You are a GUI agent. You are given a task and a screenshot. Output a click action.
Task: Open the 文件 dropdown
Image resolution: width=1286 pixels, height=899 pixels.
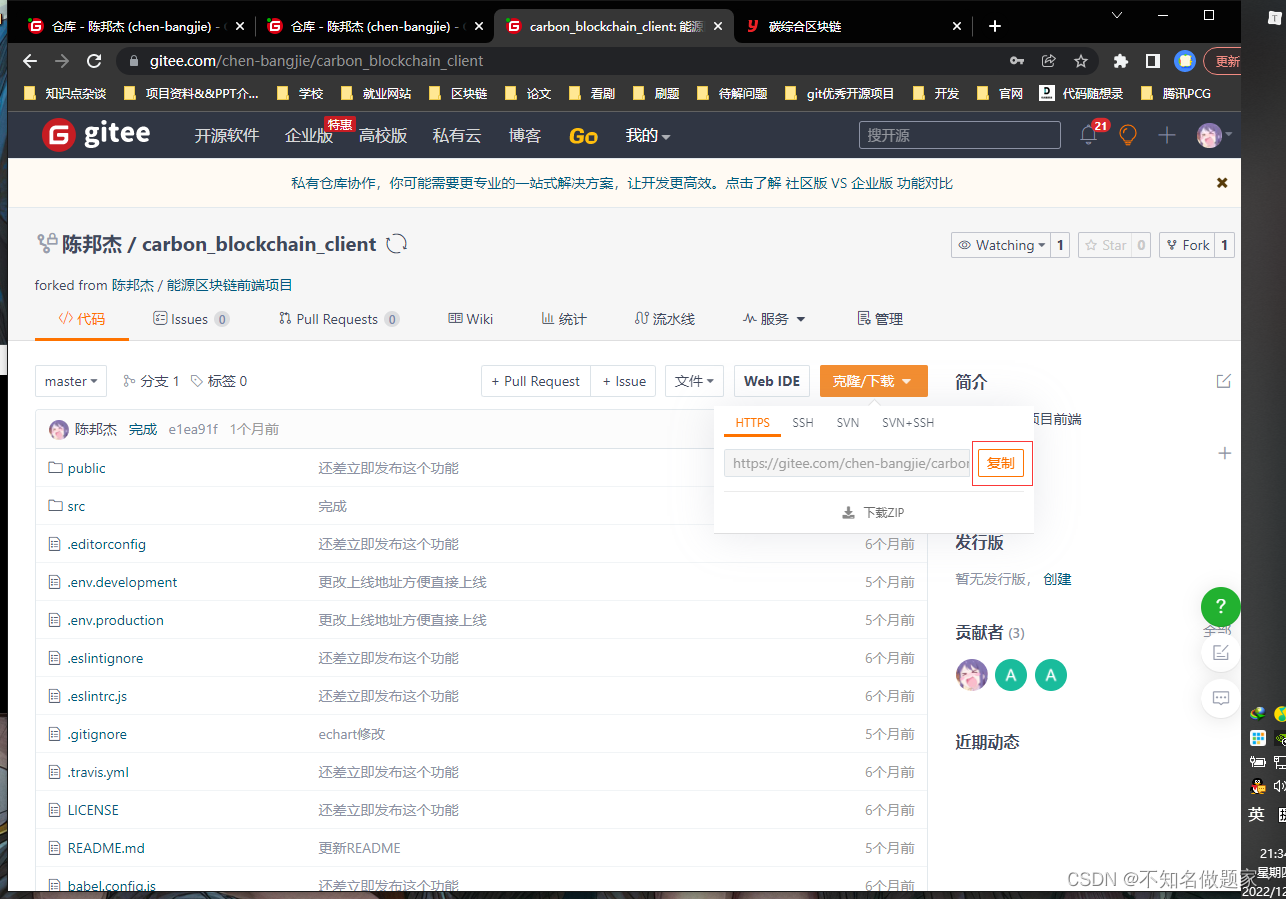694,381
